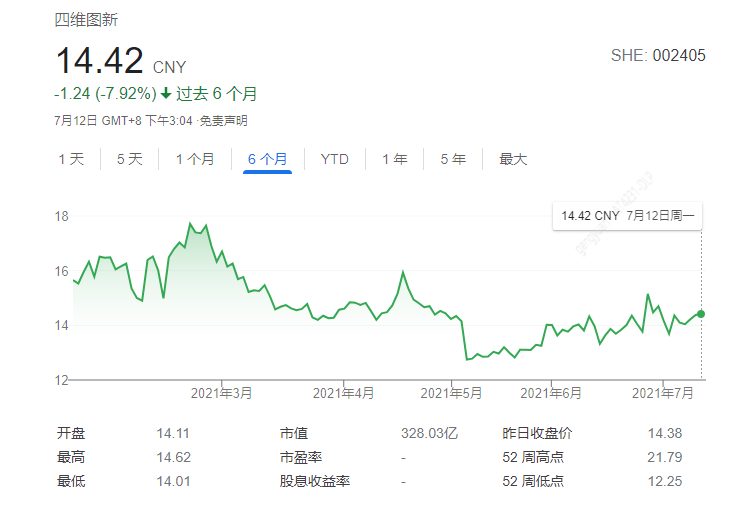Image resolution: width=744 pixels, height=508 pixels.
Task: Click the market cap 328.03亿
Action: 429,433
